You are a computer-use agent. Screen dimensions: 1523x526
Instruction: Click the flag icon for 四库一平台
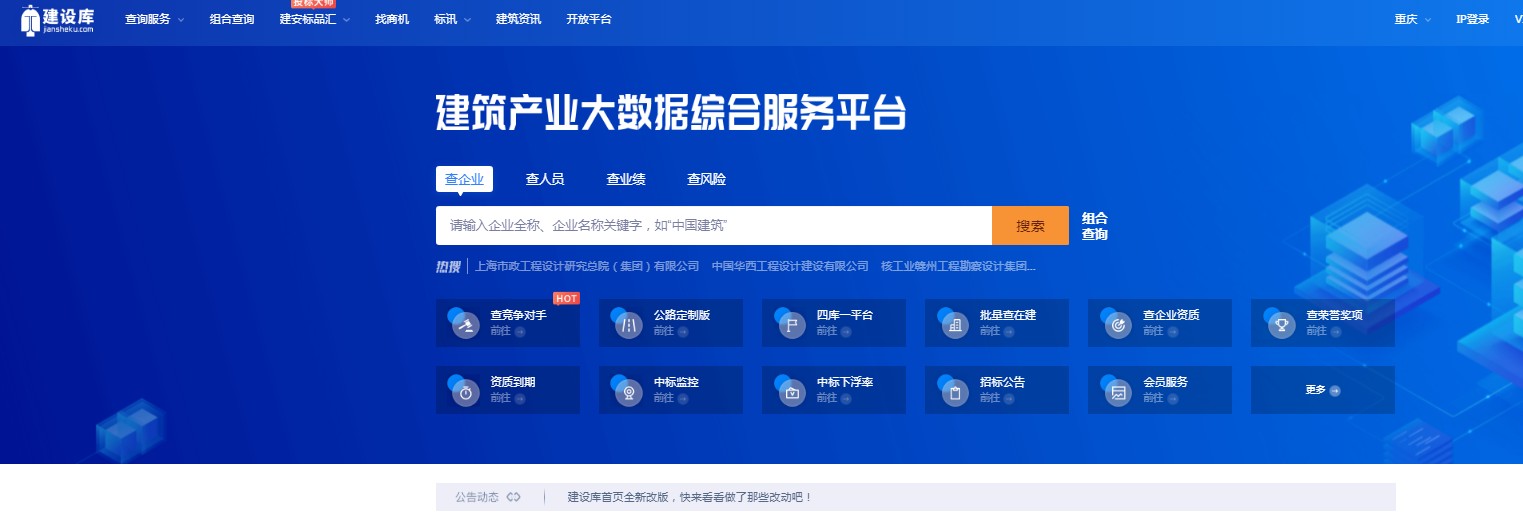pyautogui.click(x=791, y=326)
